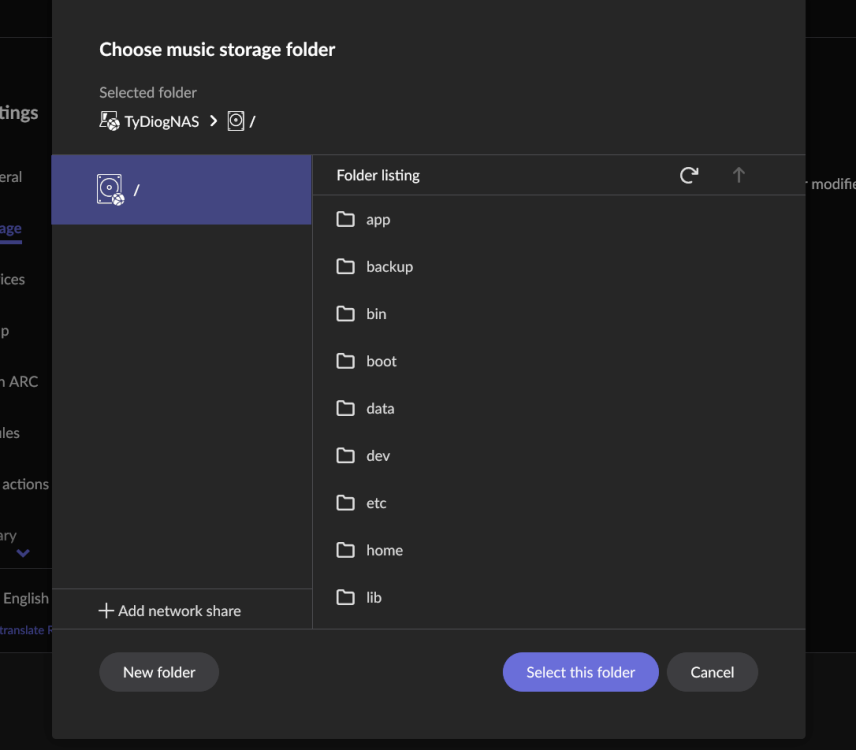The width and height of the screenshot is (856, 750).
Task: Confirm with Select this folder
Action: pyautogui.click(x=580, y=672)
